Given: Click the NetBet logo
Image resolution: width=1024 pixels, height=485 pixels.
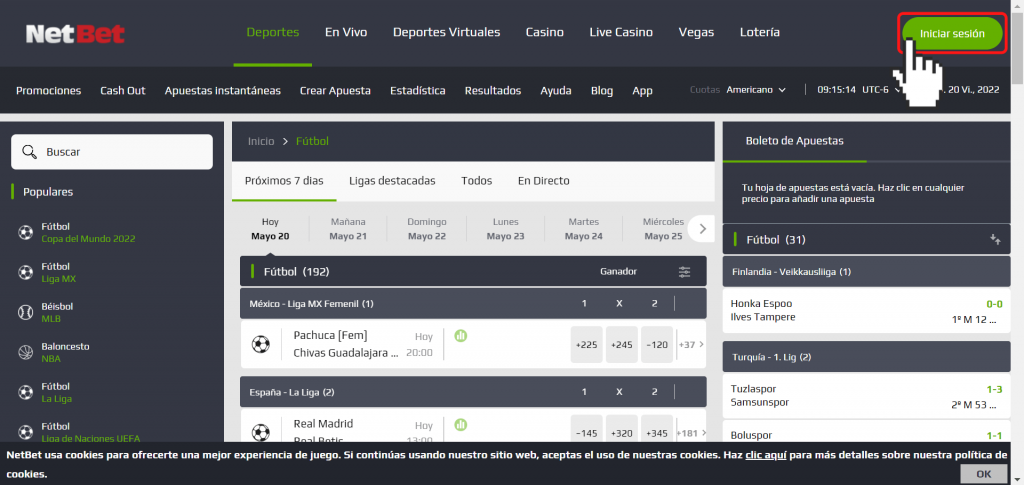Looking at the screenshot, I should click(x=75, y=34).
